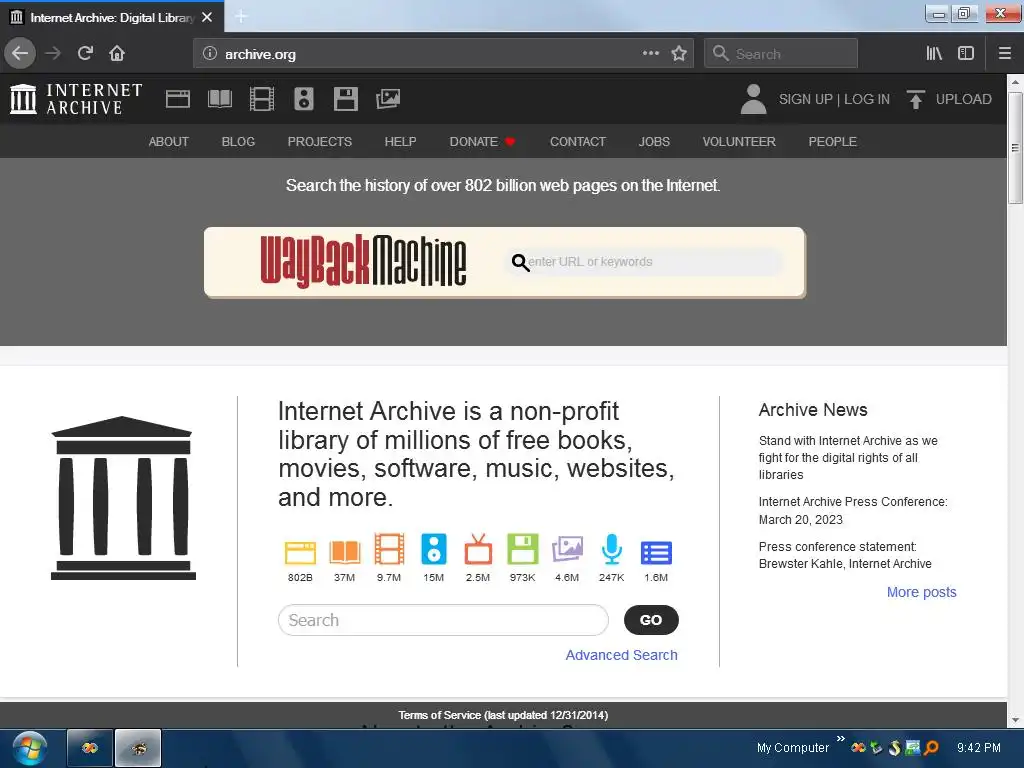Viewport: 1024px width, 768px height.
Task: Open the Brewster Kahle press statement post
Action: pos(845,555)
